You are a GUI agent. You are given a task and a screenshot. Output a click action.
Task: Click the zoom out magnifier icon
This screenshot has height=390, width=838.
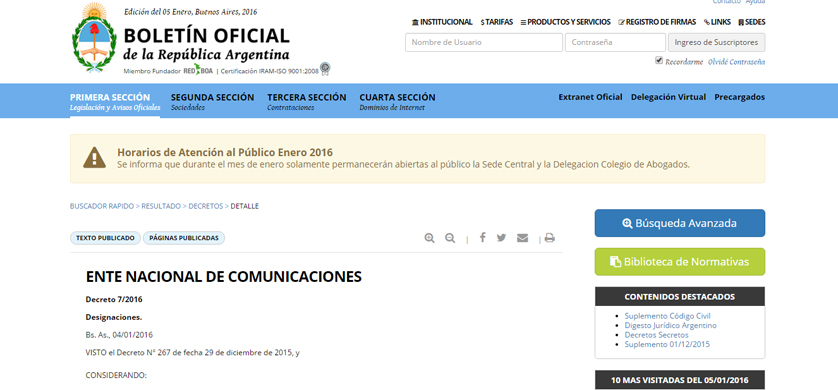pyautogui.click(x=450, y=238)
